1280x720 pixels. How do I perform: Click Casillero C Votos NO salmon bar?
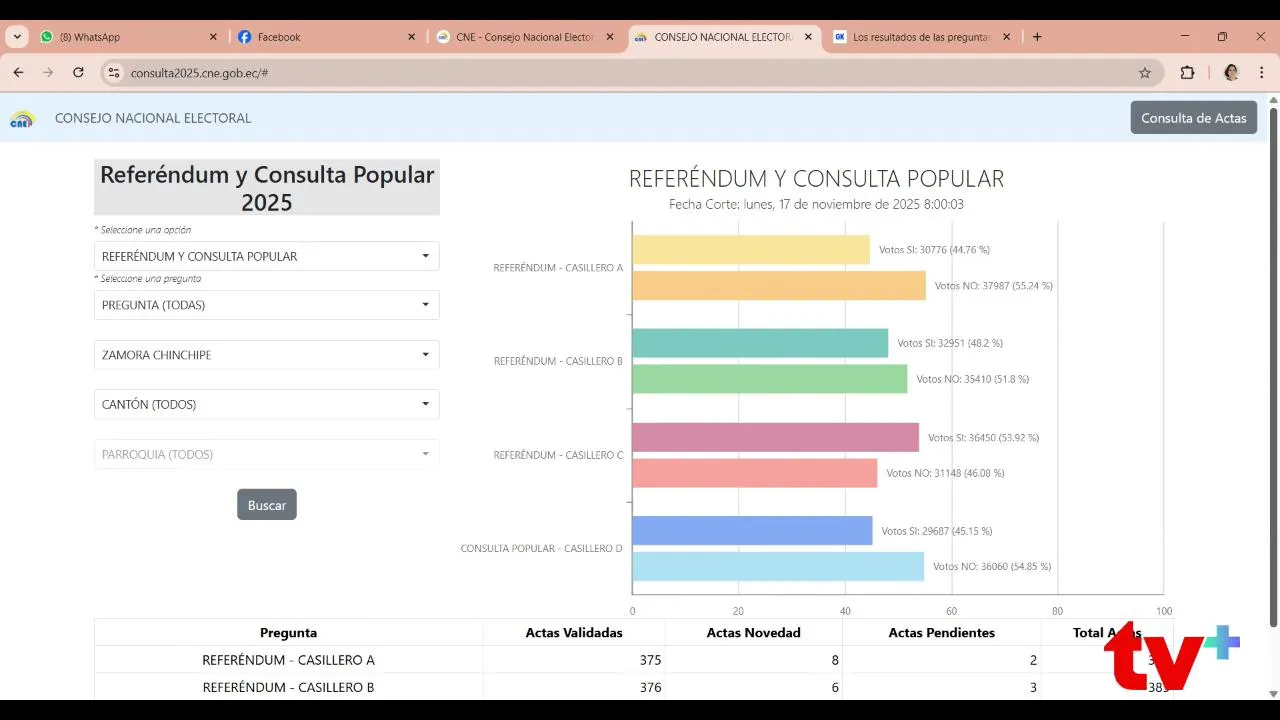point(755,473)
